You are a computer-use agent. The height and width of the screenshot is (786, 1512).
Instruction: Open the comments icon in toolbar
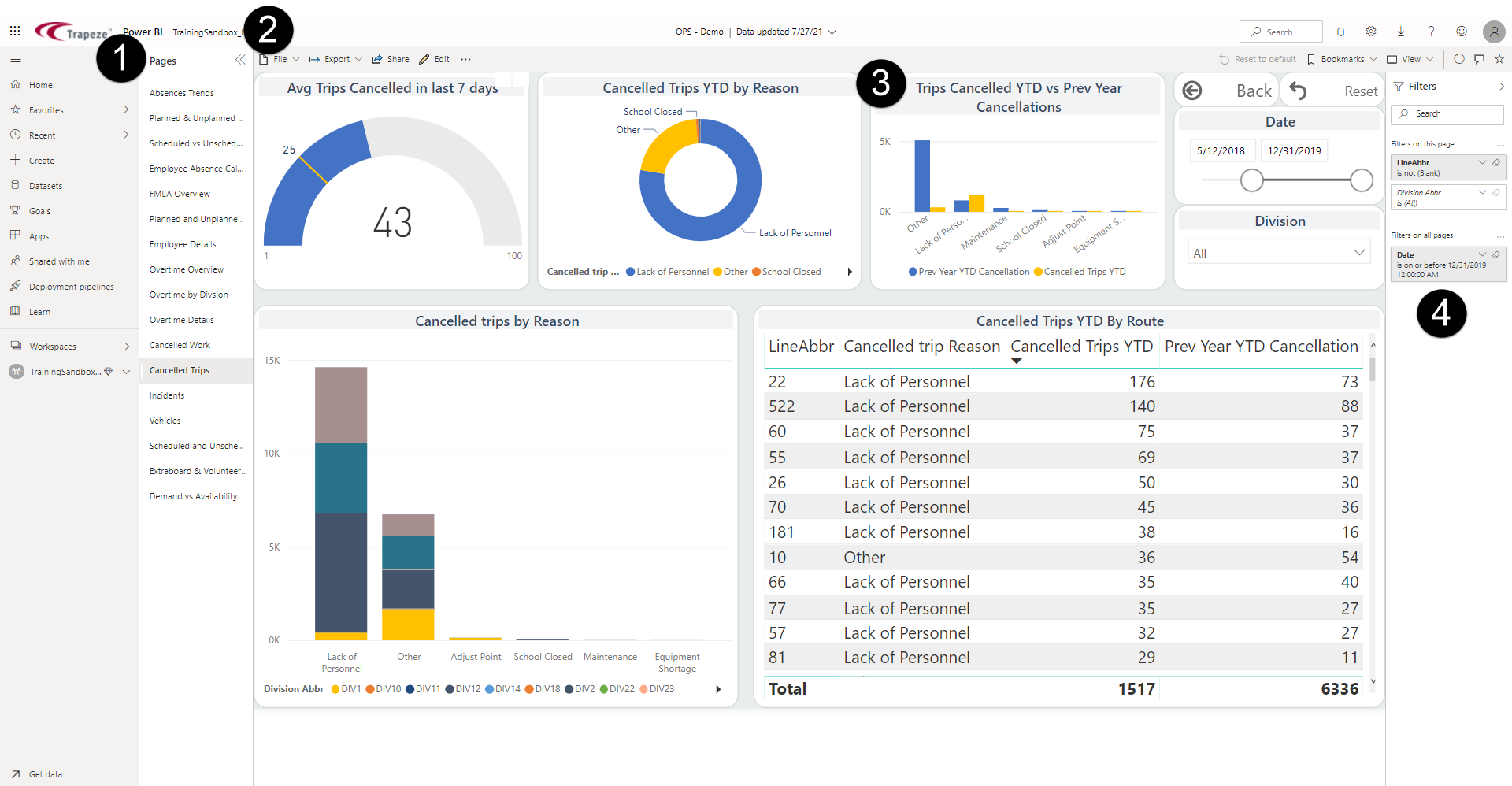[1479, 59]
